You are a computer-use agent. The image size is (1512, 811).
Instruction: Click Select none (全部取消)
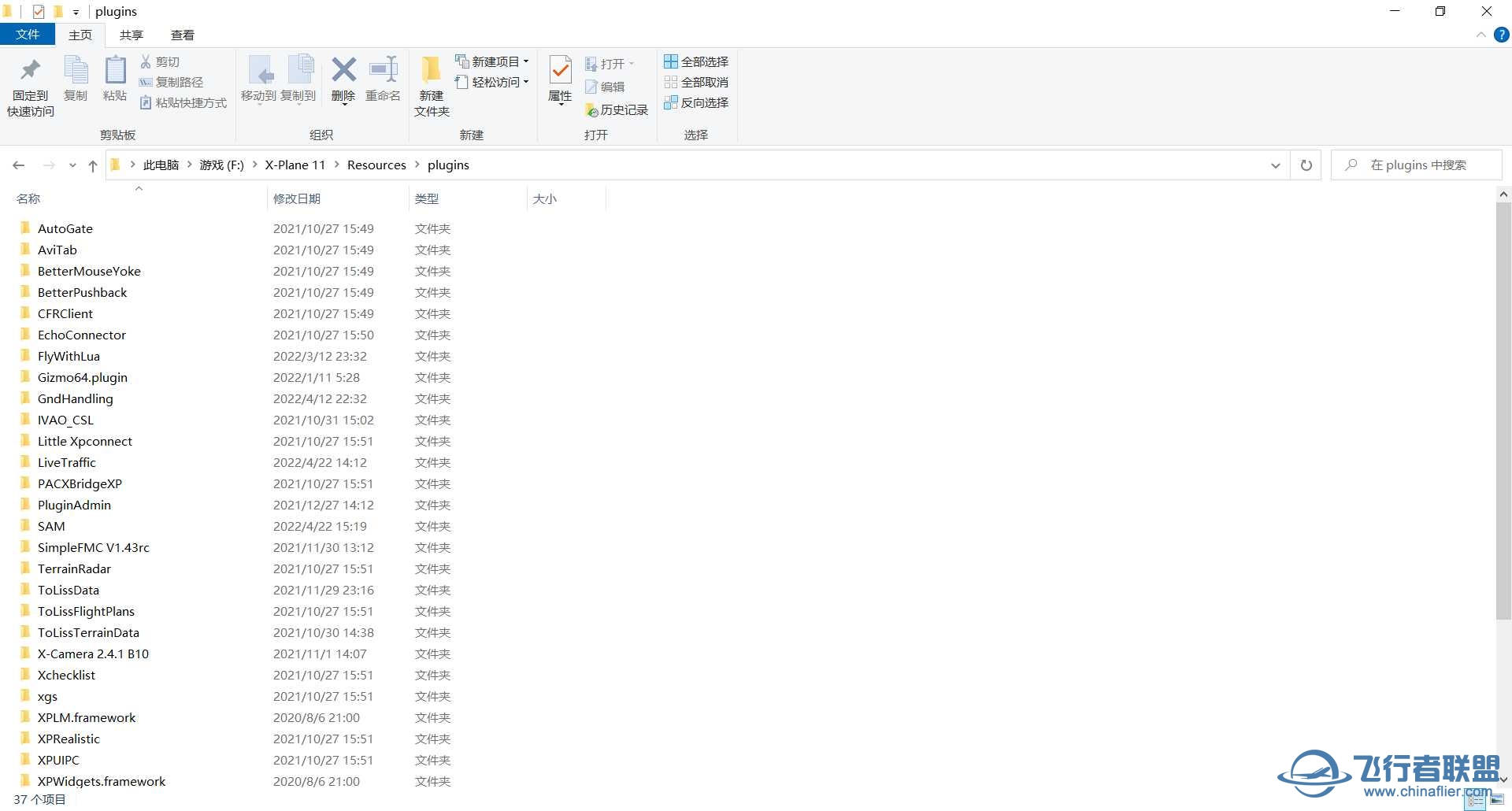click(696, 82)
